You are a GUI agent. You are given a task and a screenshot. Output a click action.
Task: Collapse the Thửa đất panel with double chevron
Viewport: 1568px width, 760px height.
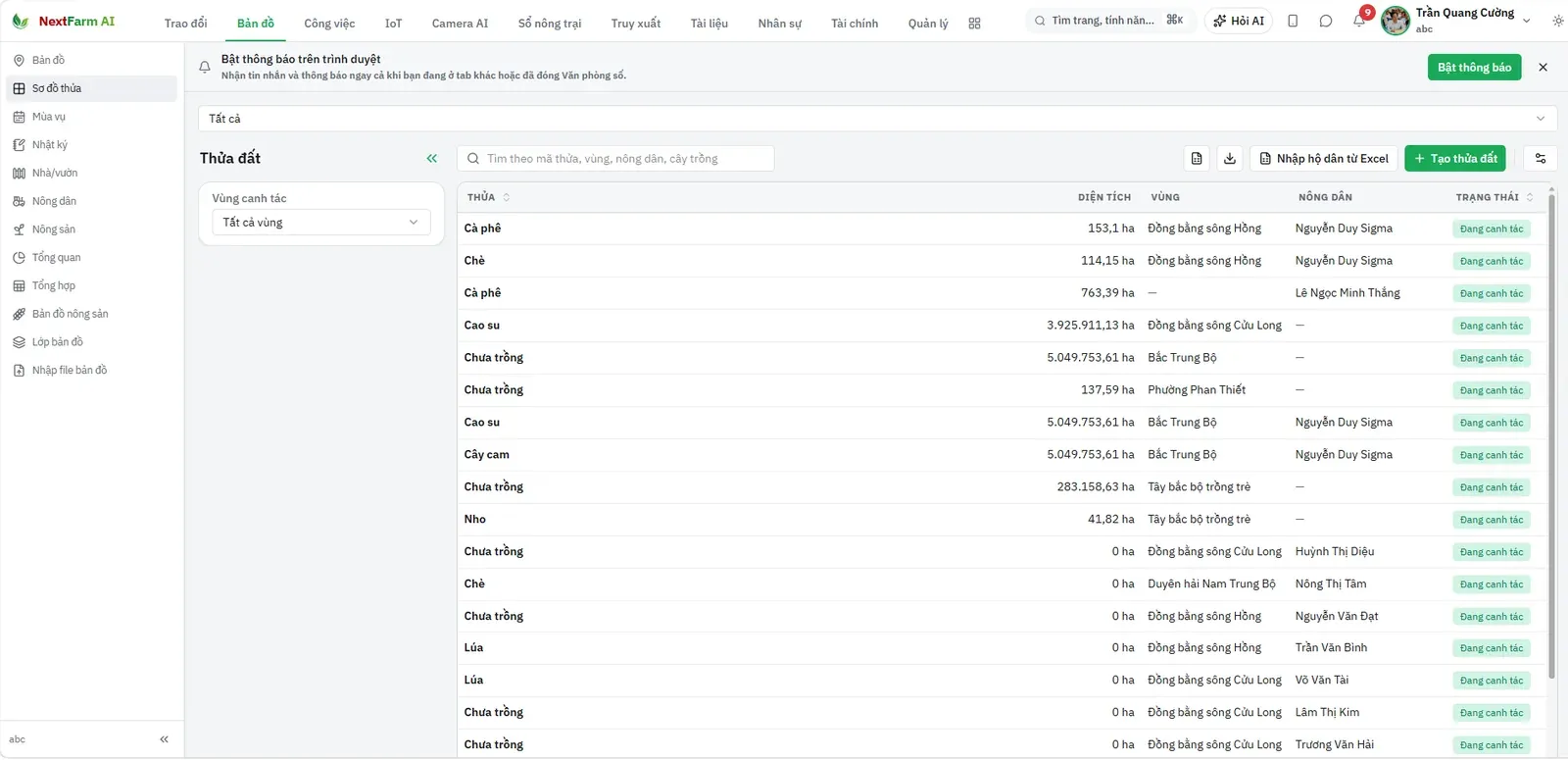pos(432,159)
